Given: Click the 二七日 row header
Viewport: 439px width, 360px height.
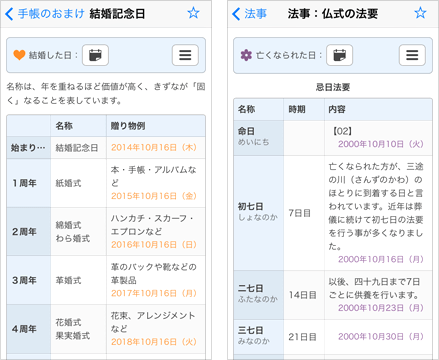Looking at the screenshot, I should (258, 295).
